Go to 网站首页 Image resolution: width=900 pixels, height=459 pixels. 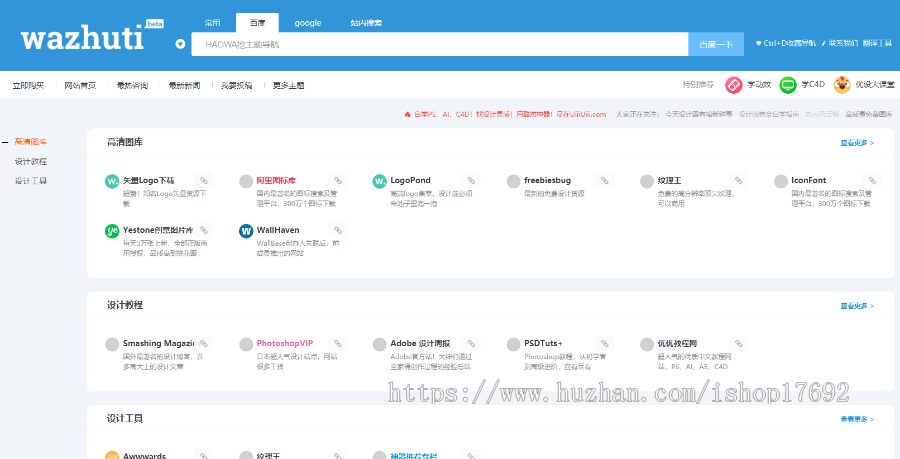tap(80, 85)
